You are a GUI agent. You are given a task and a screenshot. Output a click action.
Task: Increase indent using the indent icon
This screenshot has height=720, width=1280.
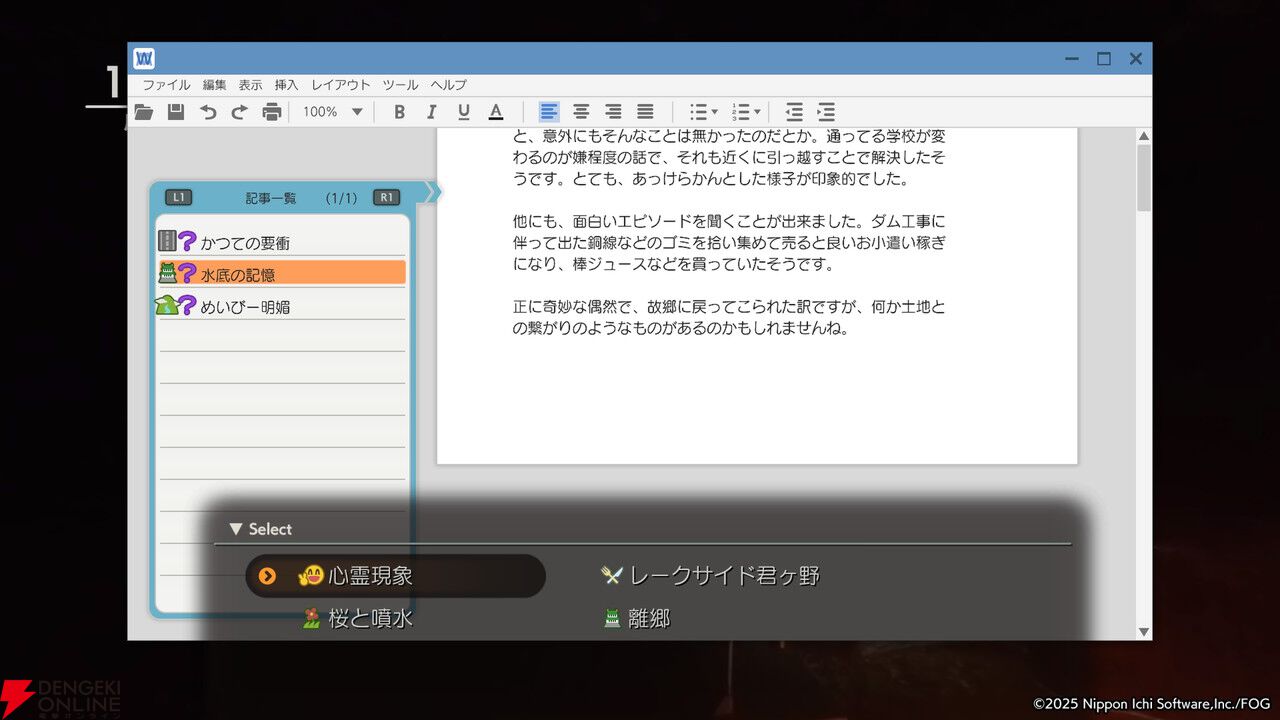(826, 112)
